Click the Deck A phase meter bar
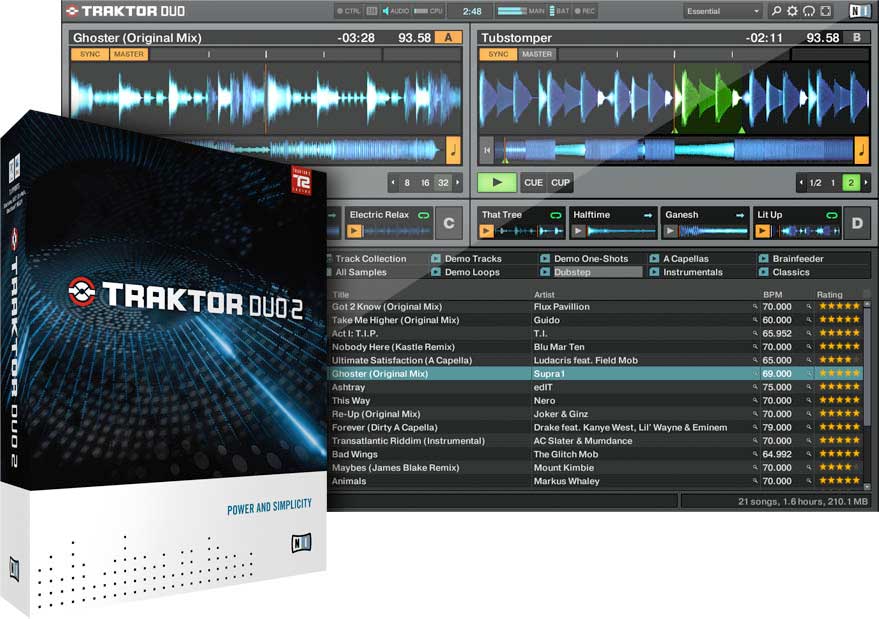This screenshot has height=619, width=879. click(x=305, y=54)
